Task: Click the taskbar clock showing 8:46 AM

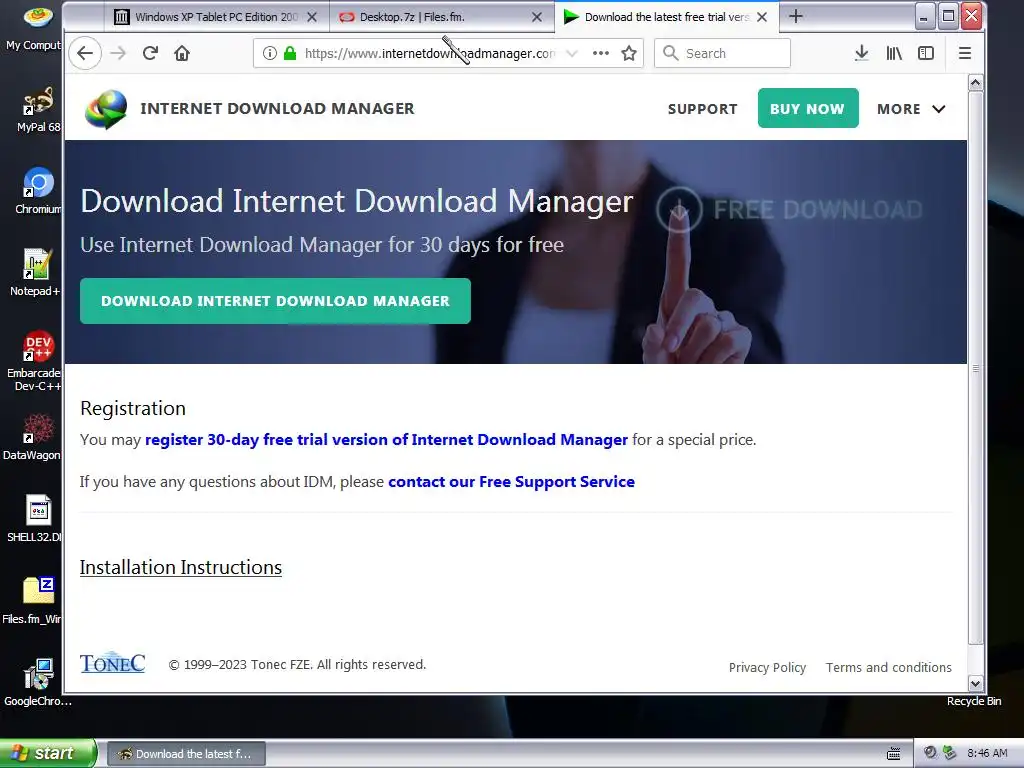Action: (987, 754)
